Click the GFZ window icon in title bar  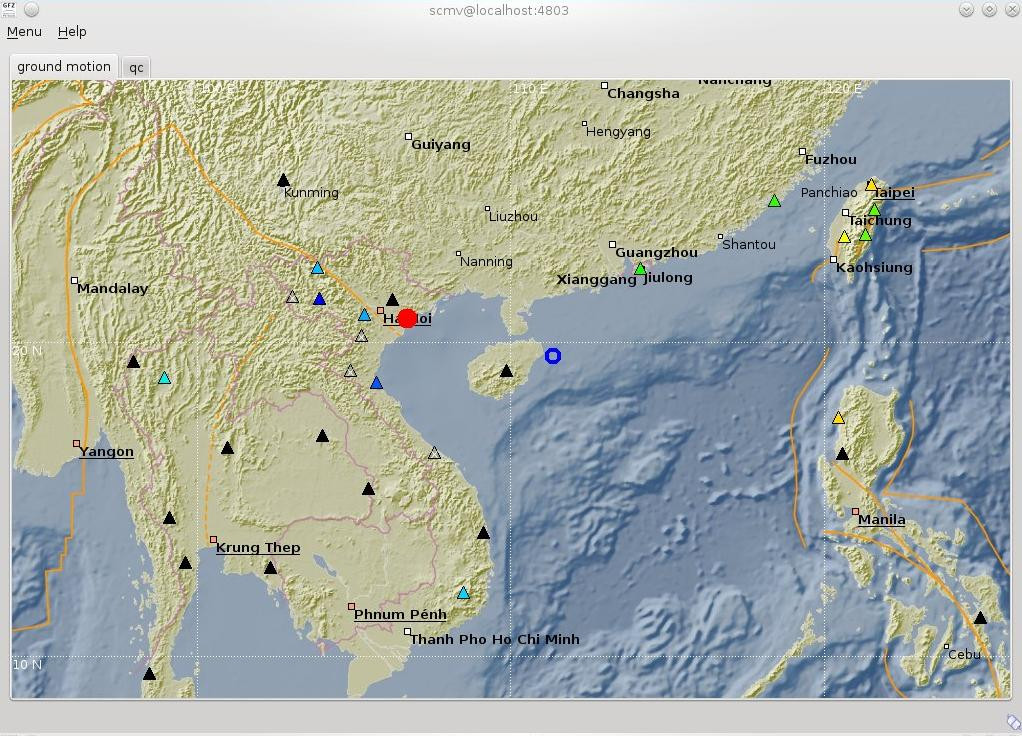pyautogui.click(x=9, y=10)
